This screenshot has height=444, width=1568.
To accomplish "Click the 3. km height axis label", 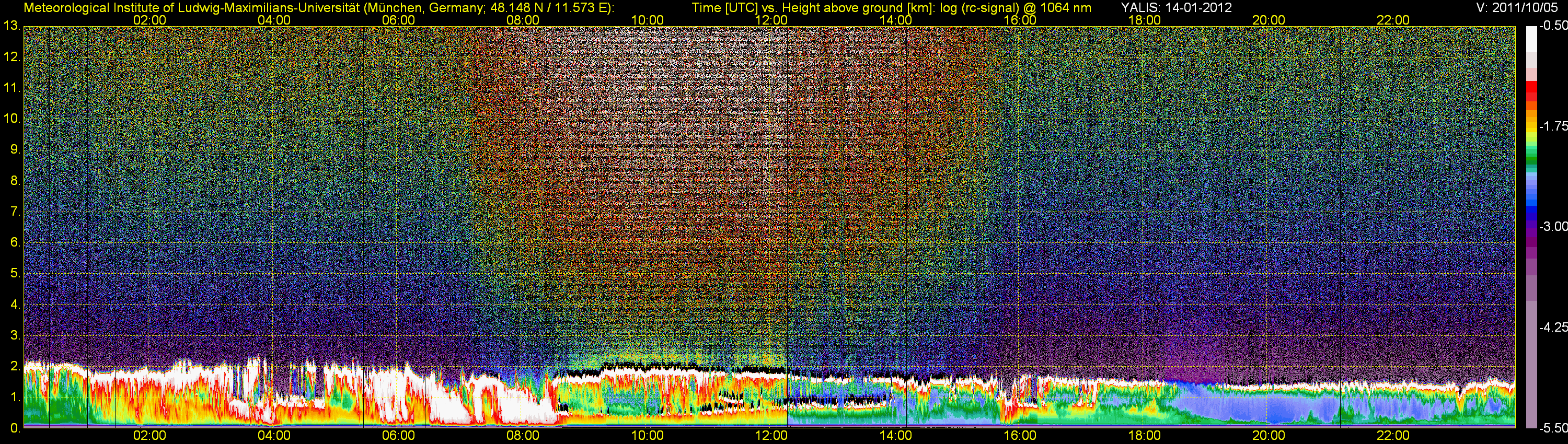I will [x=15, y=336].
